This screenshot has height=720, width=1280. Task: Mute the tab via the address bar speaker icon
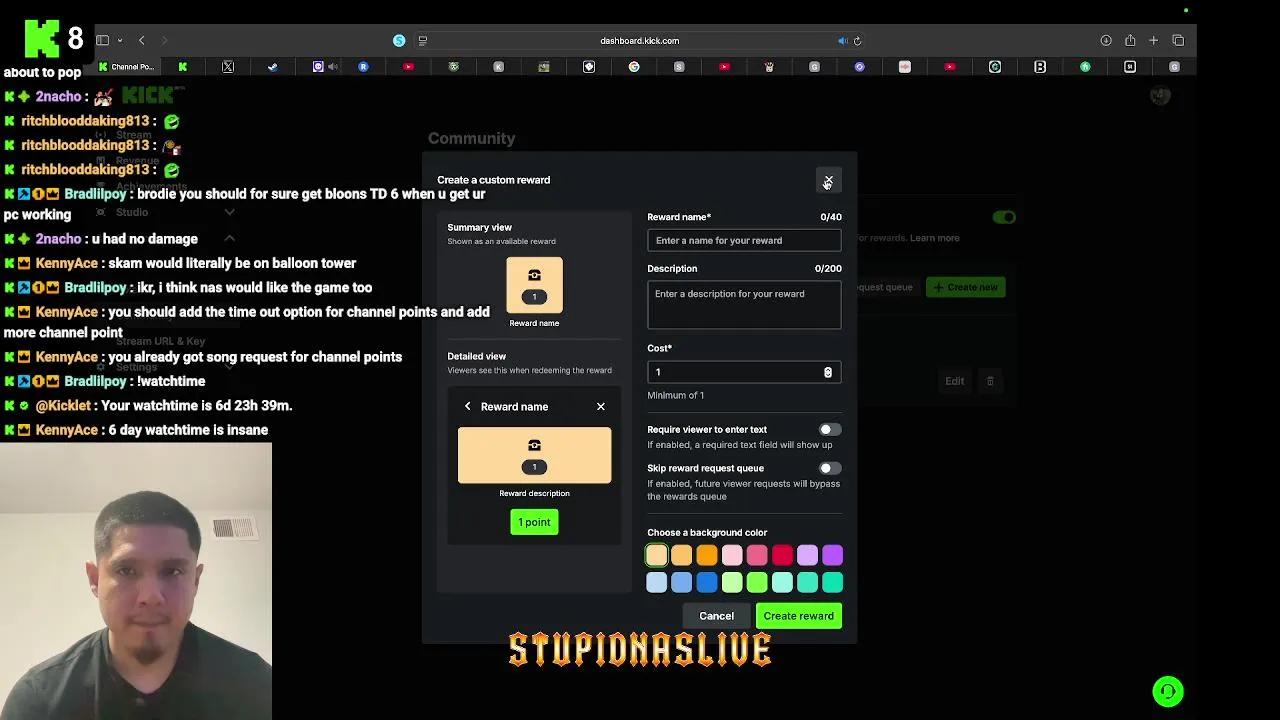pos(842,41)
